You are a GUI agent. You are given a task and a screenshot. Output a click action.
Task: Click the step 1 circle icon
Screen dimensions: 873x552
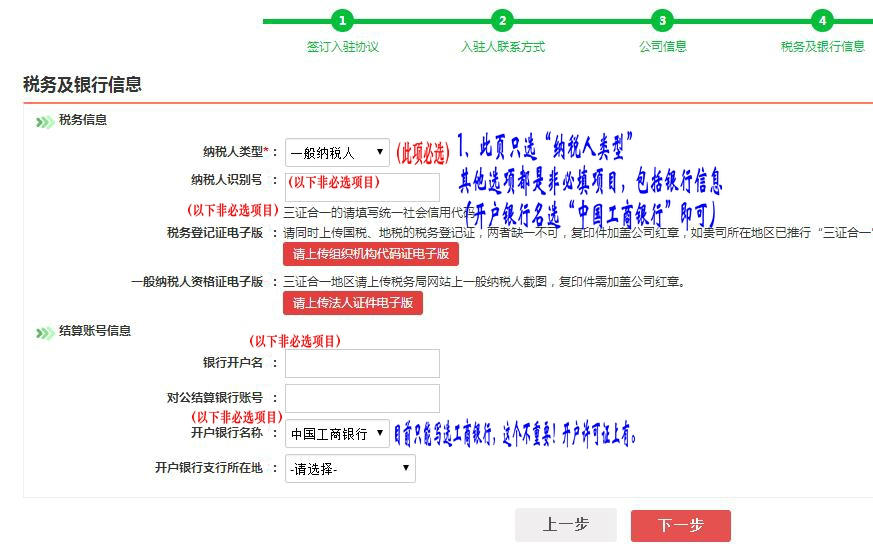point(342,21)
